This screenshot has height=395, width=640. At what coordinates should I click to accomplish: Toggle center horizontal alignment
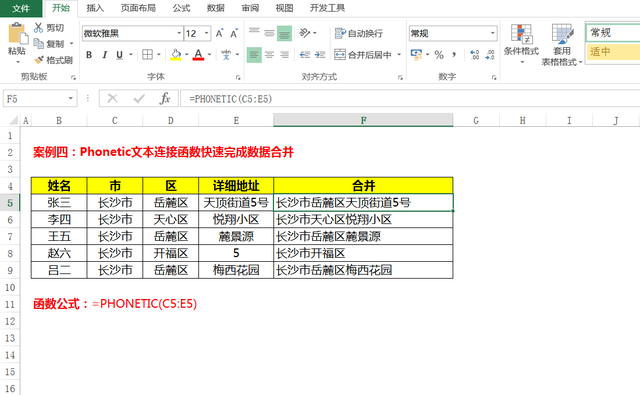(x=269, y=55)
